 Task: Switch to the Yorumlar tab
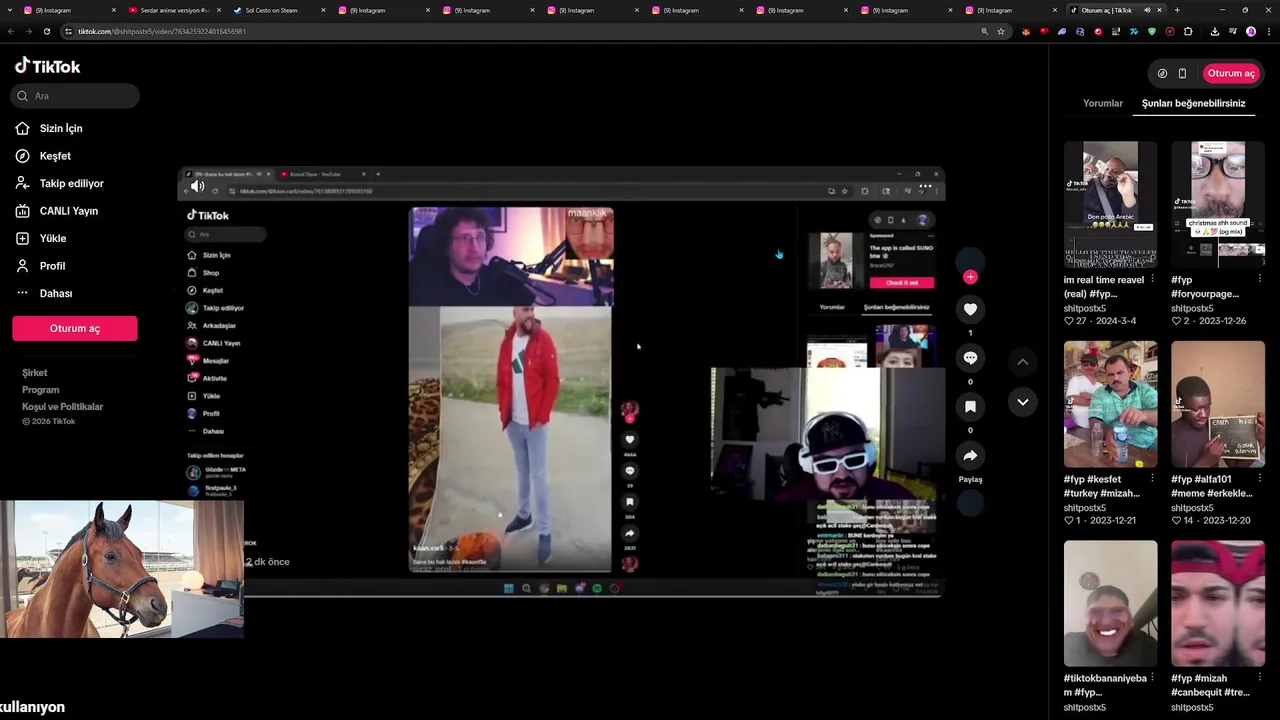coord(1103,103)
